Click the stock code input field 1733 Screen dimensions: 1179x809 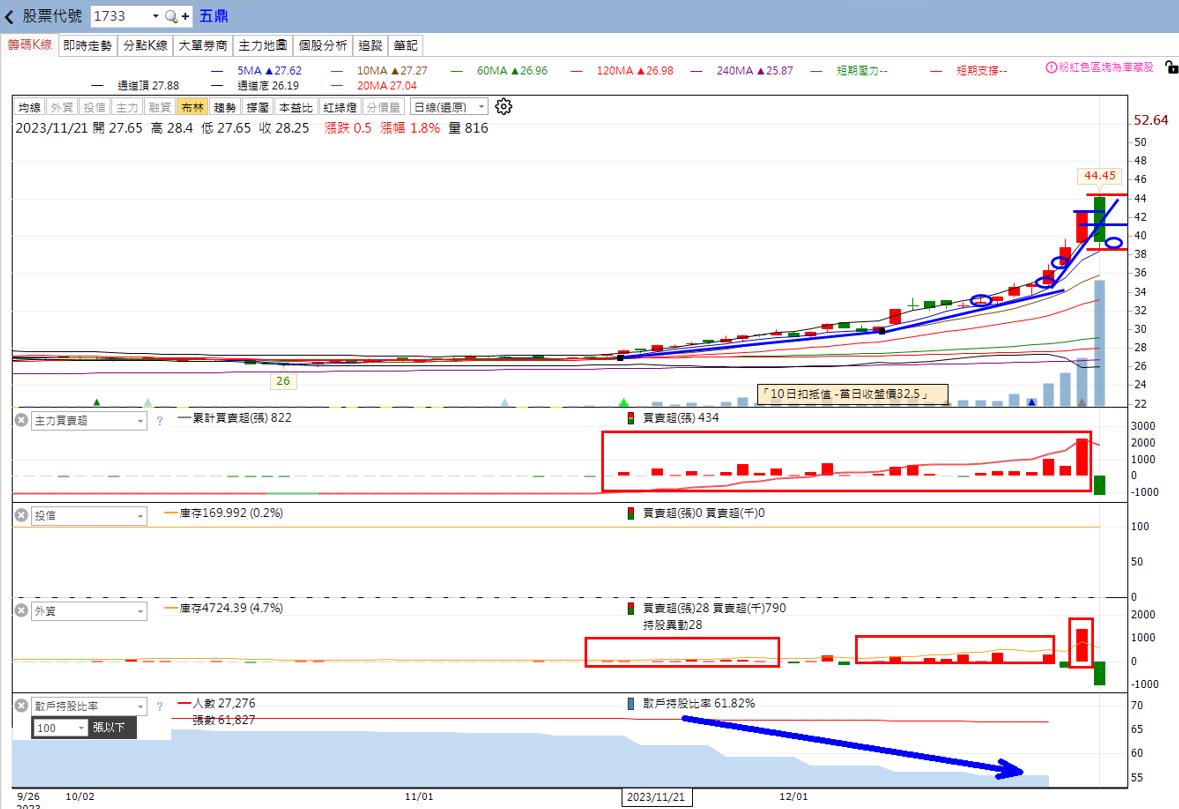click(x=120, y=17)
